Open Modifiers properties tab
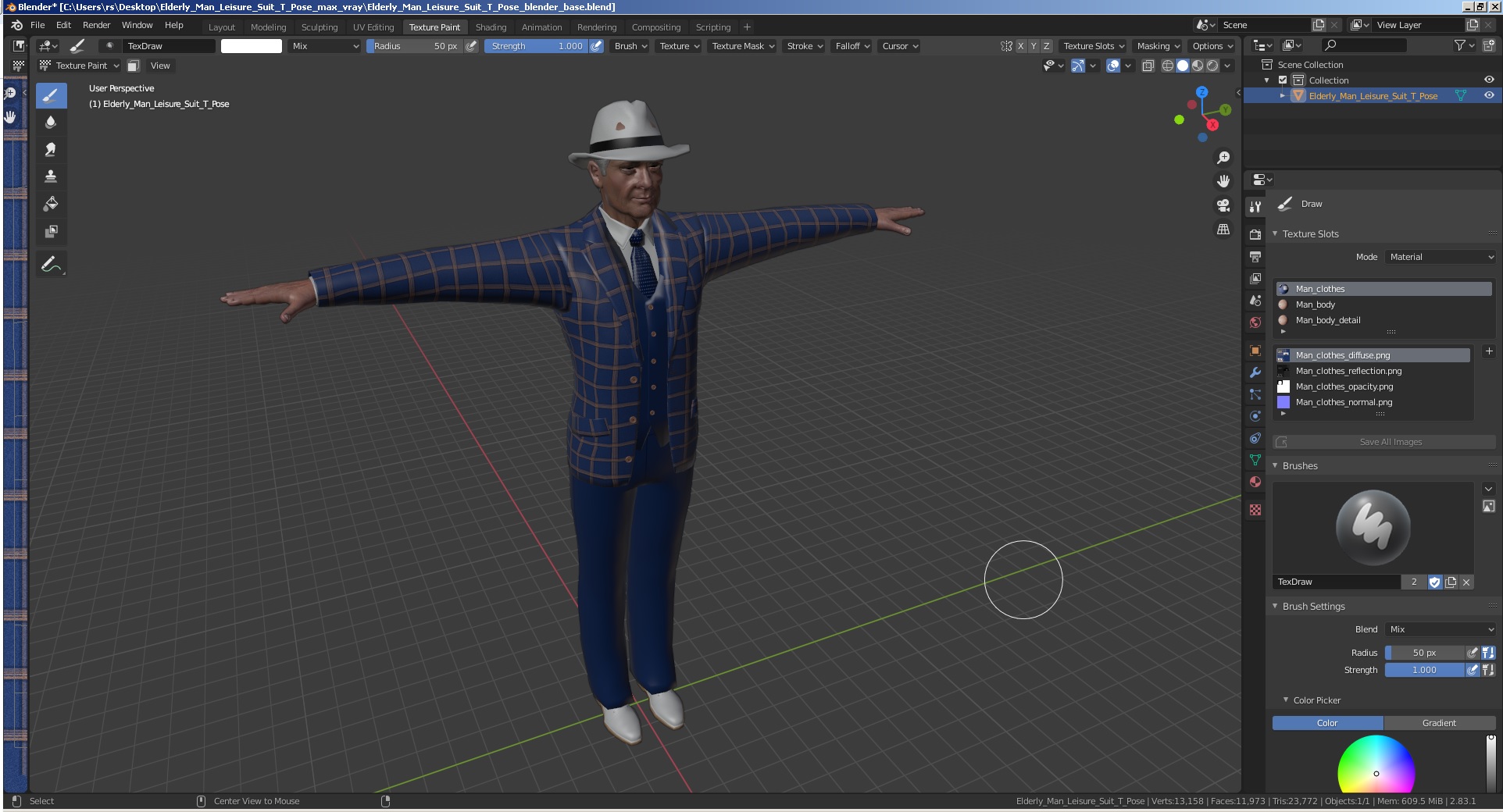 click(x=1255, y=372)
